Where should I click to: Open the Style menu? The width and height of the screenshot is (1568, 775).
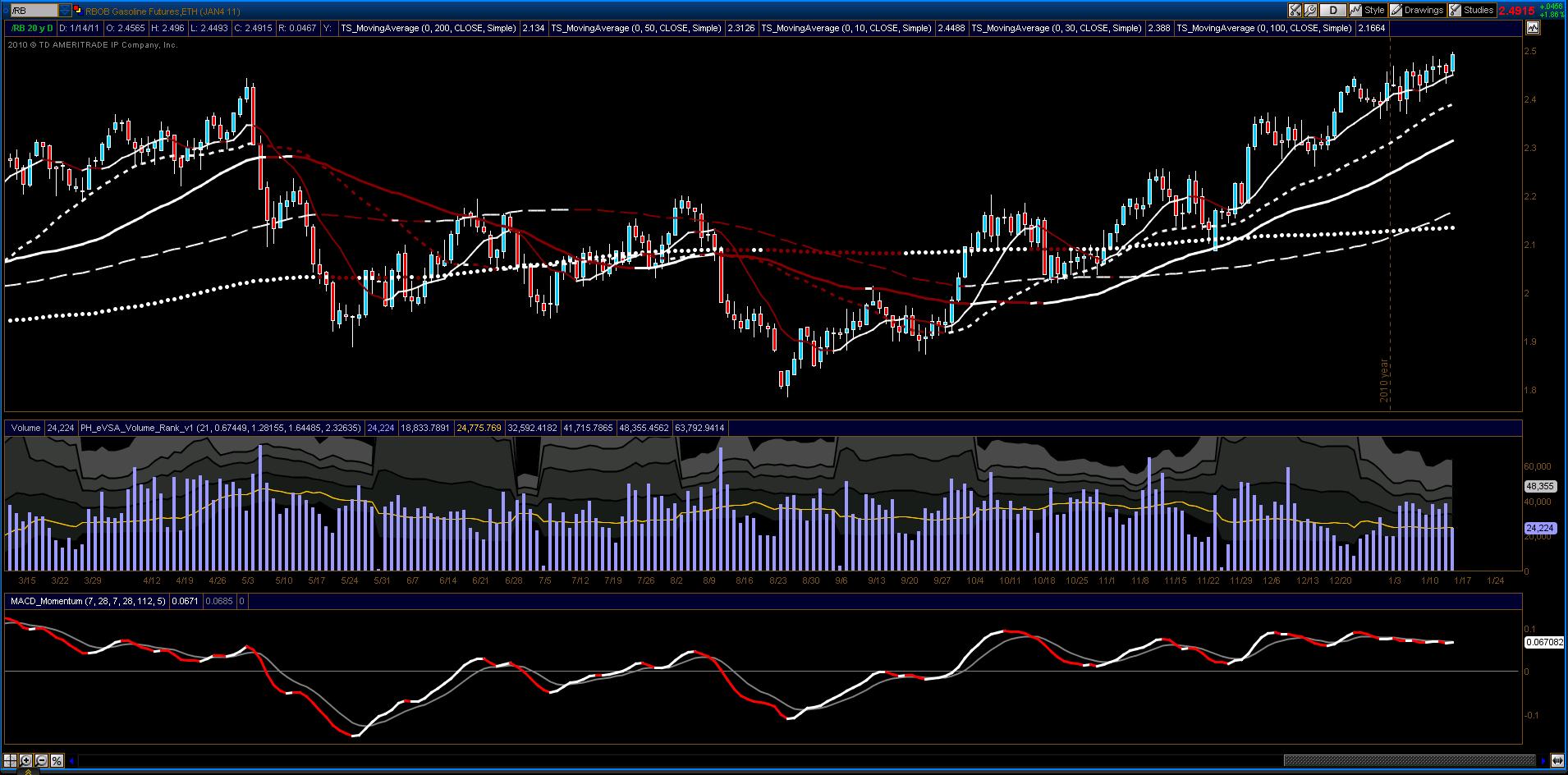coord(1368,11)
